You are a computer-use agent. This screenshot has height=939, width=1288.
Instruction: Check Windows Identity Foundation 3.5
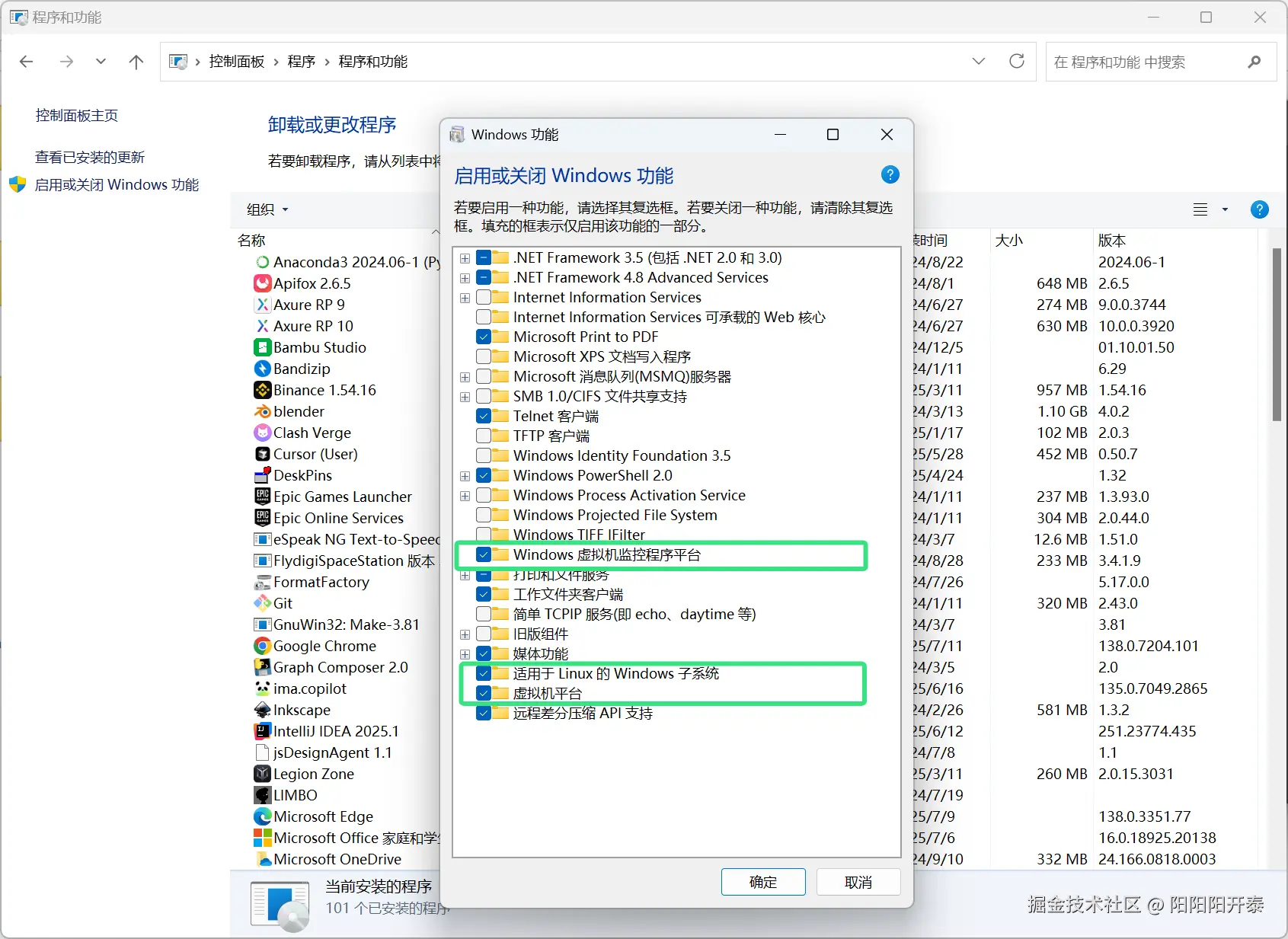tap(484, 455)
